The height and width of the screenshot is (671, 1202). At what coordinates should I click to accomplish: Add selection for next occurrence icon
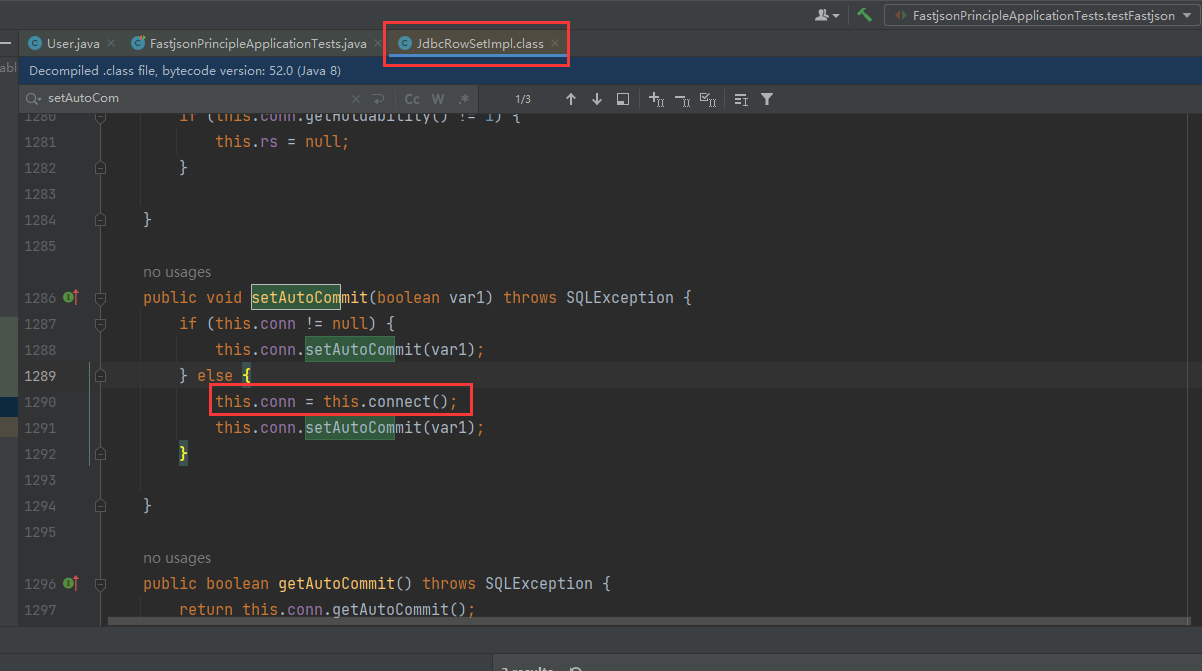656,99
